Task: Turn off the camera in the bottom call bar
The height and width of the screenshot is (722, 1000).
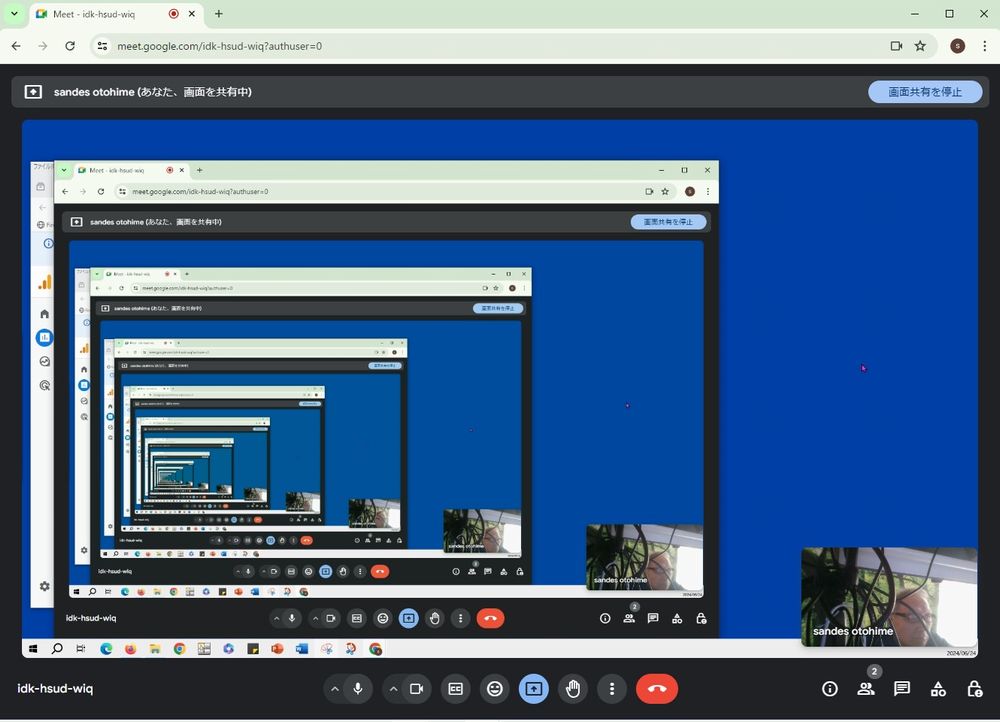Action: point(417,689)
